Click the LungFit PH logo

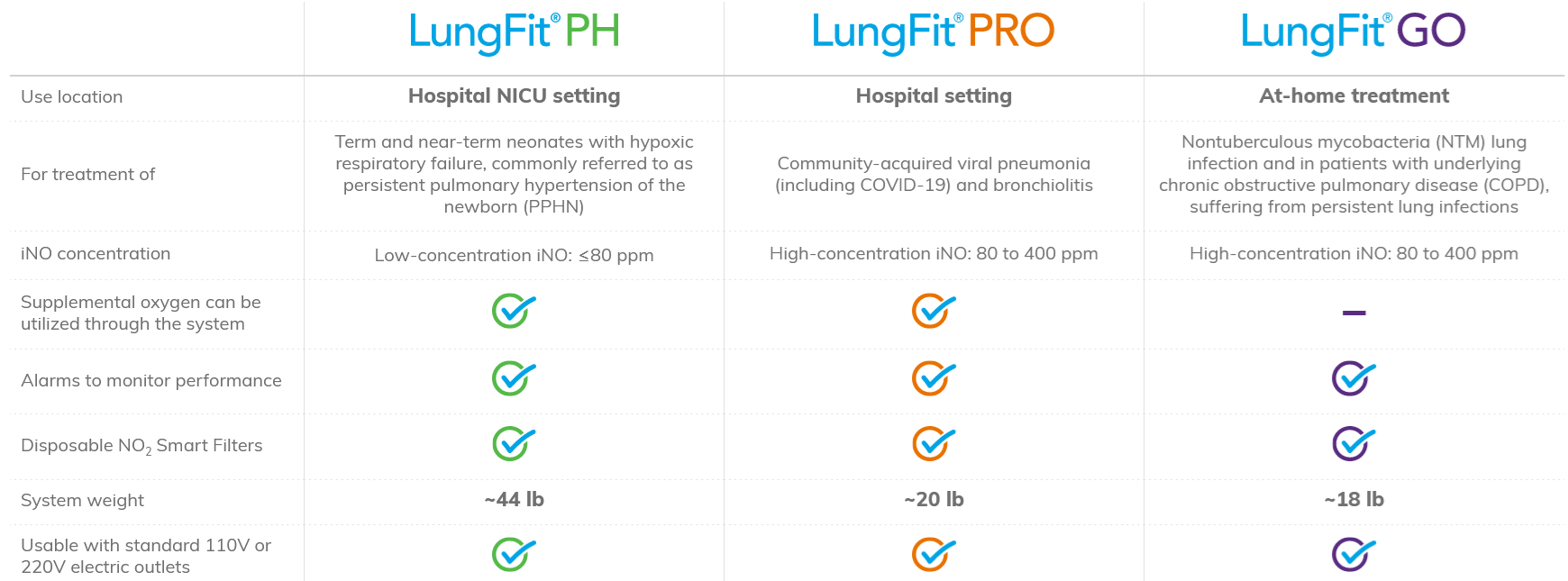[515, 33]
